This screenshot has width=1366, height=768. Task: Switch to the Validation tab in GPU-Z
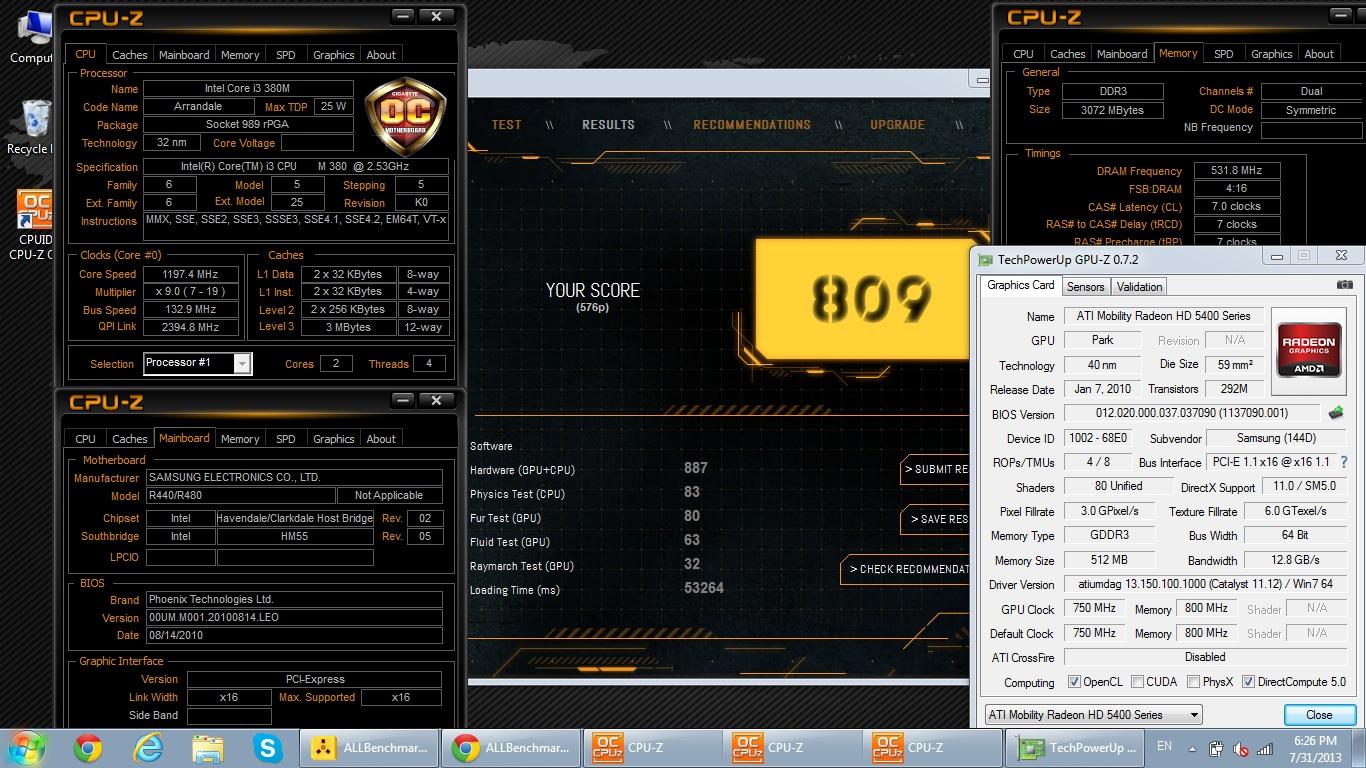(x=1139, y=287)
